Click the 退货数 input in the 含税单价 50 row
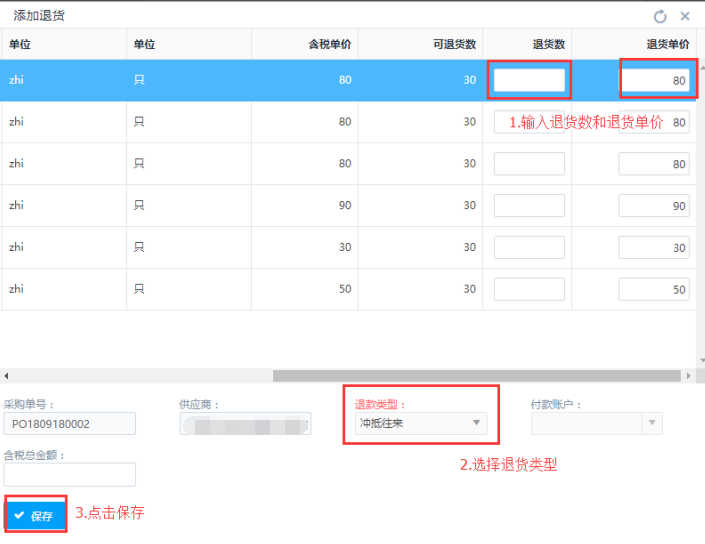This screenshot has height=544, width=705. 529,290
